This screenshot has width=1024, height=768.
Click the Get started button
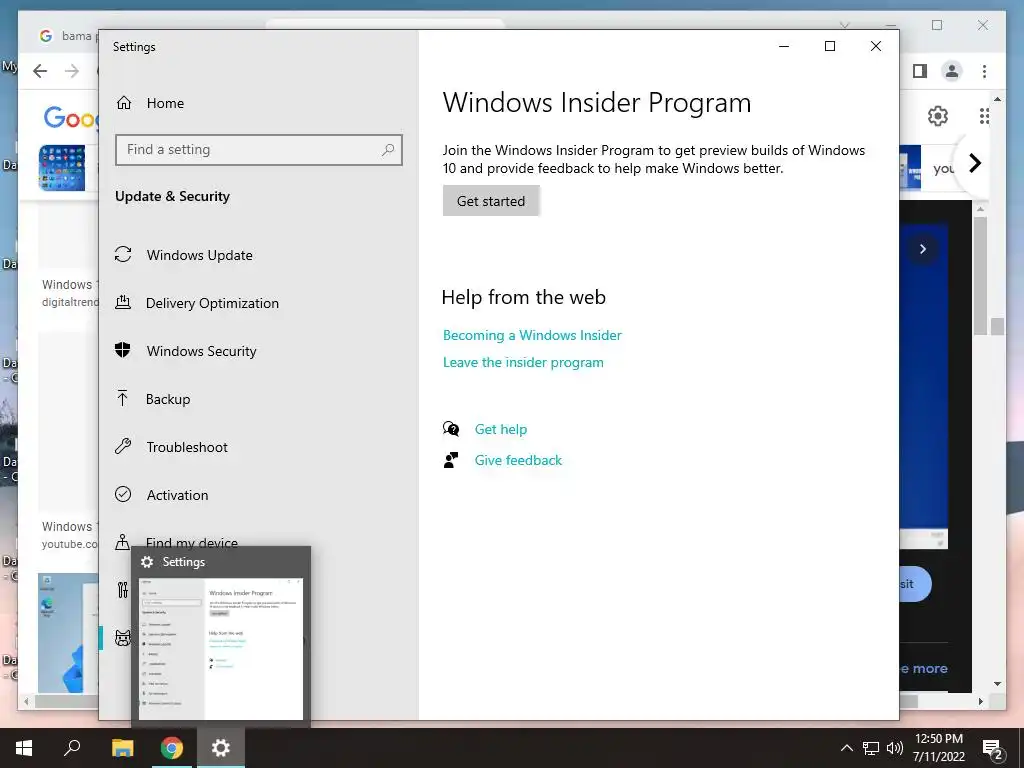(x=491, y=201)
